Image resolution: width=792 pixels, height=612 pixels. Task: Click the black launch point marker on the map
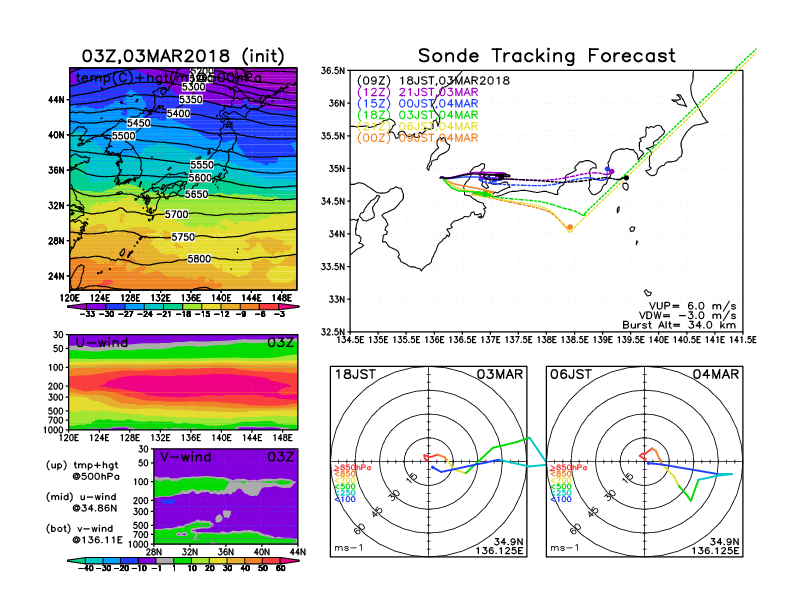click(x=626, y=178)
